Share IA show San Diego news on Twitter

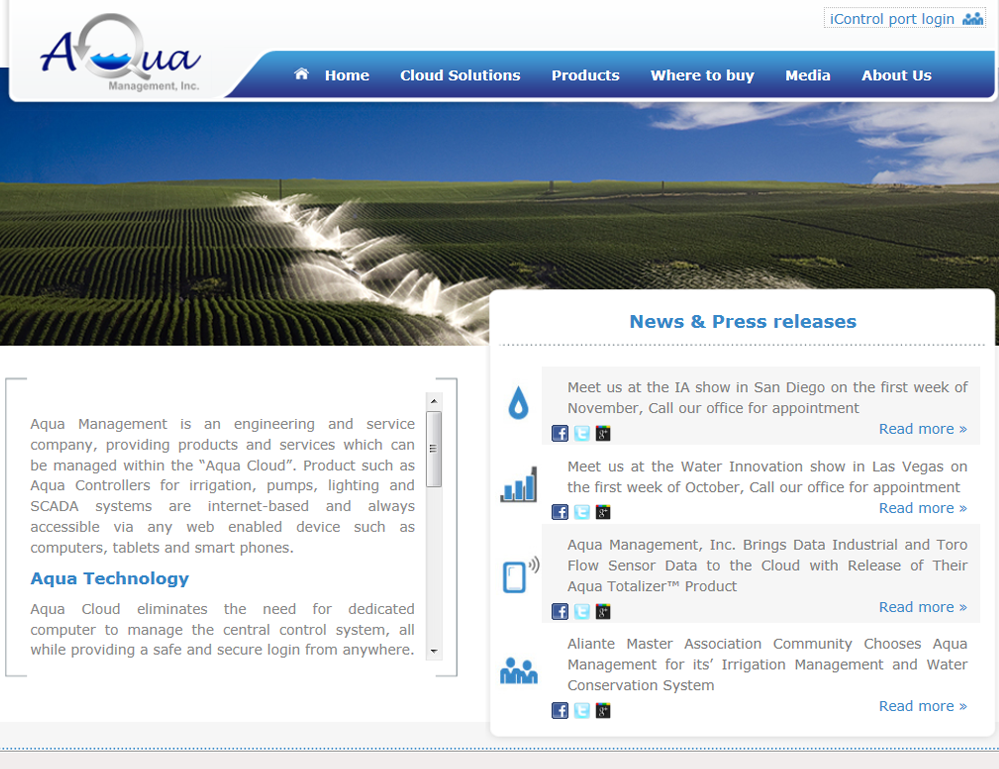[x=582, y=434]
